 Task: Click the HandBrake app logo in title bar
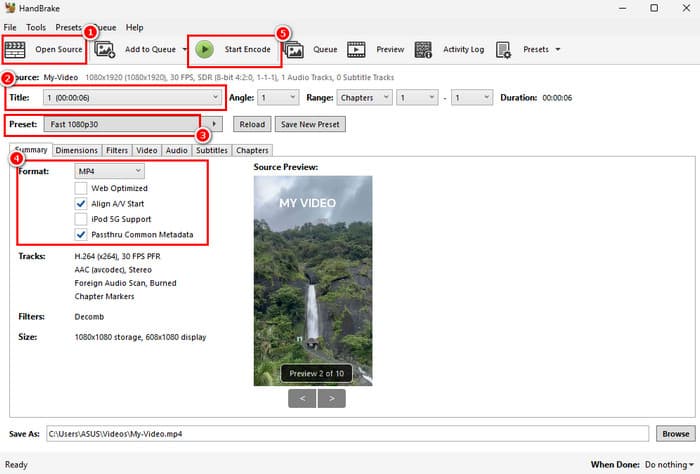pos(10,8)
